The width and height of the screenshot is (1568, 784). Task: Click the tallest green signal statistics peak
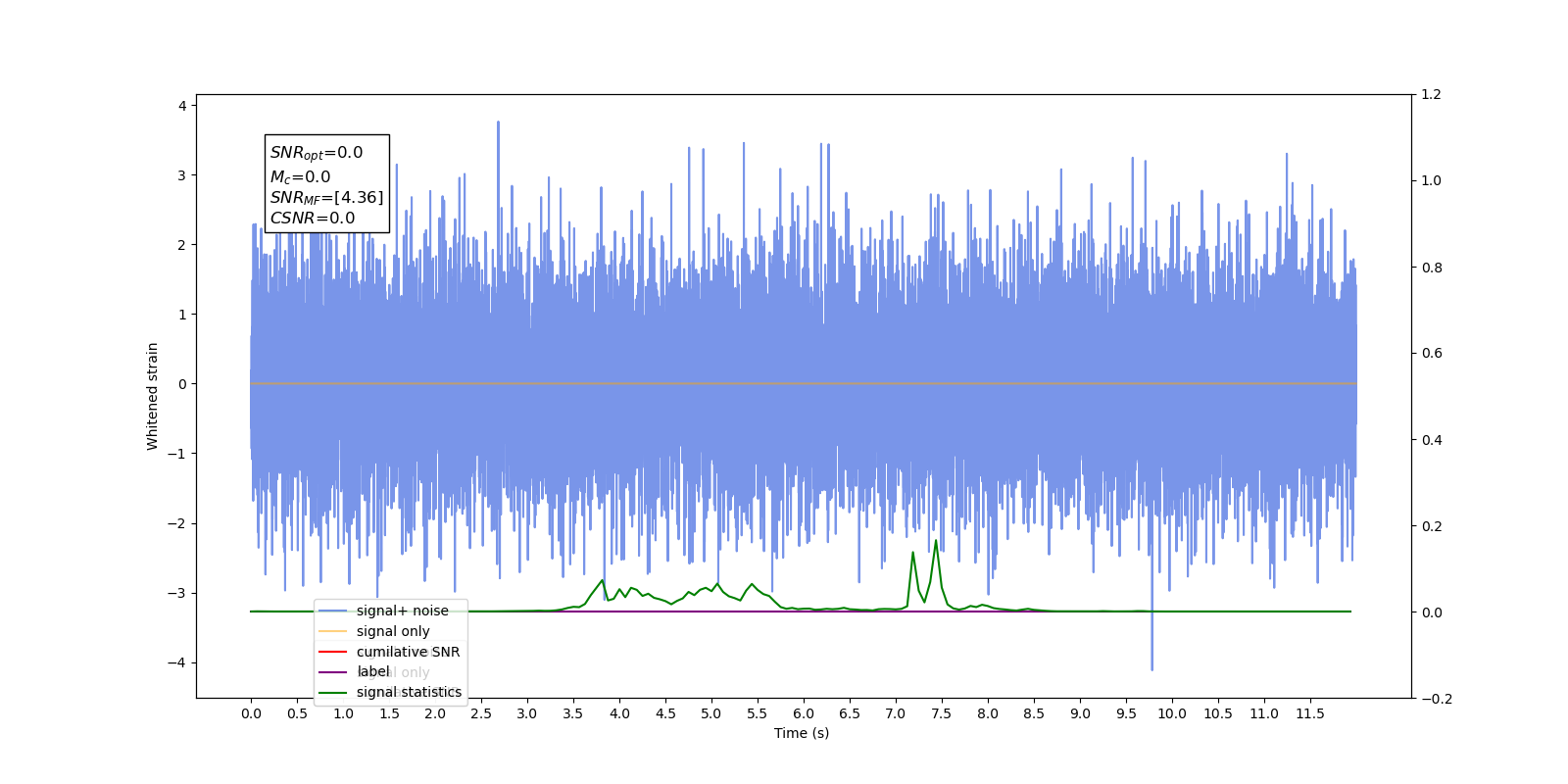click(936, 541)
